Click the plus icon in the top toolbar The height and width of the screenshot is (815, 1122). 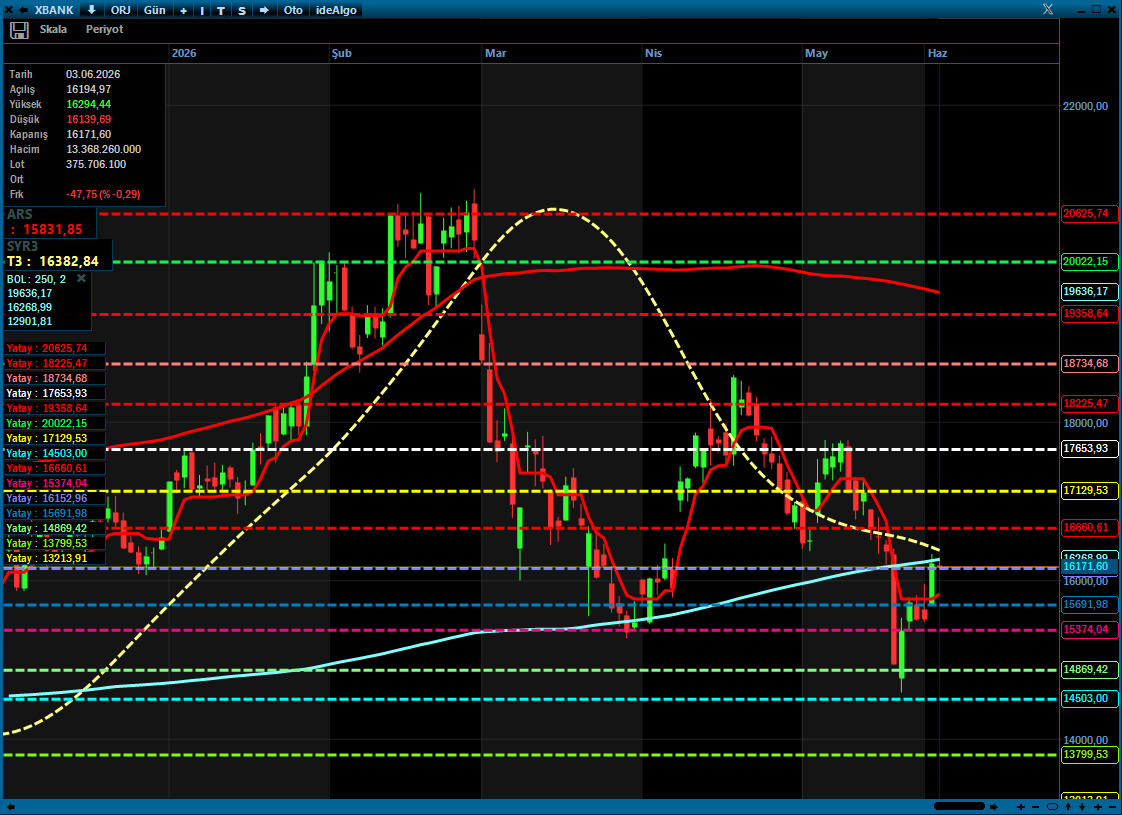[x=184, y=10]
